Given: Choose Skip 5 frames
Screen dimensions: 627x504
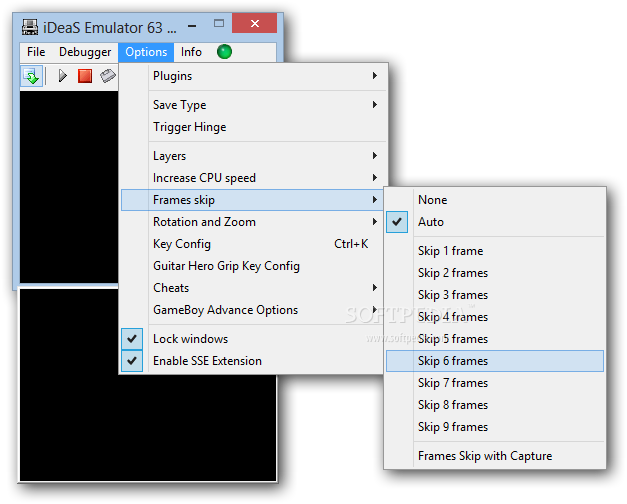Looking at the screenshot, I should click(495, 339).
